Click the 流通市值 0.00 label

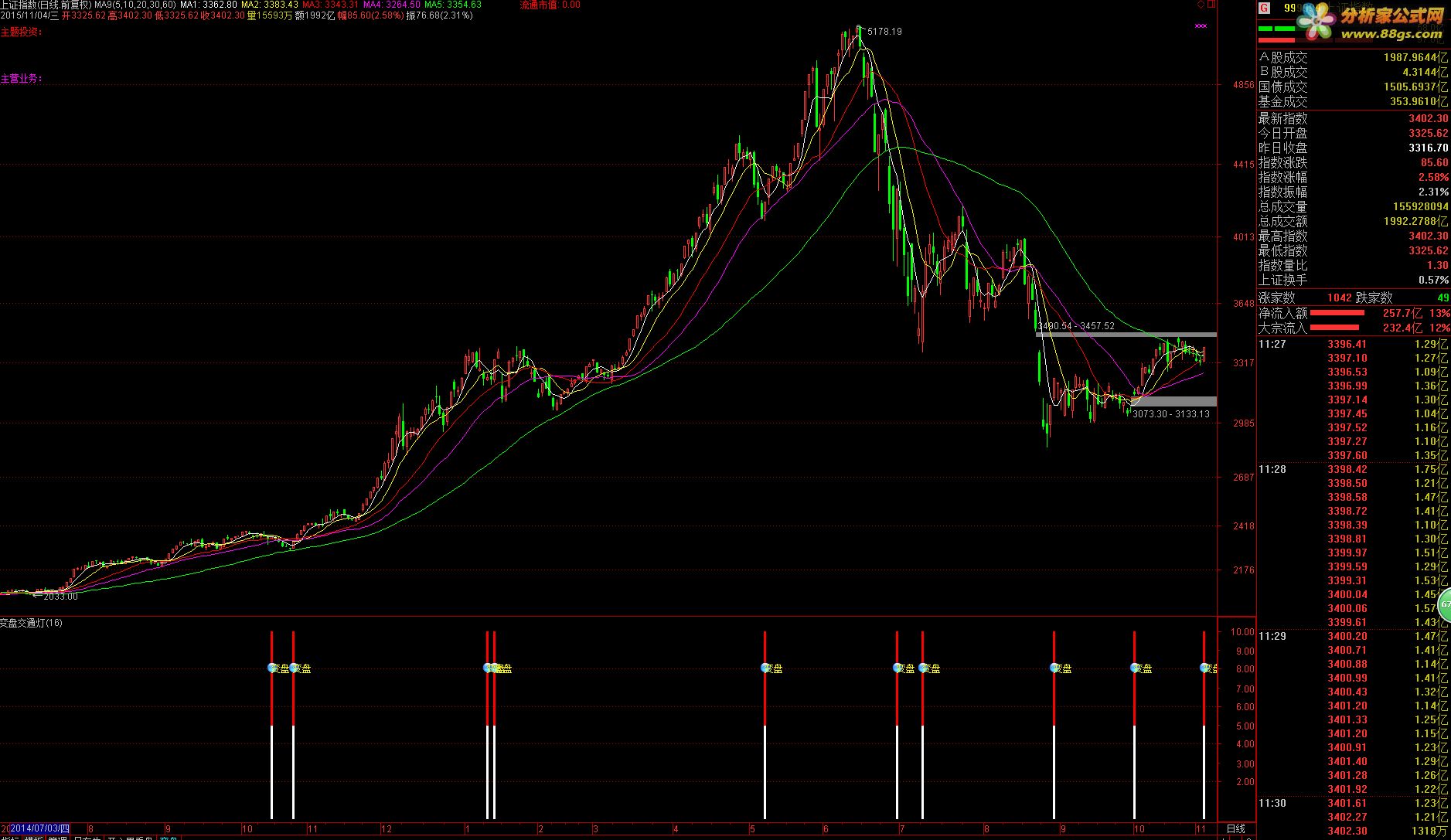[550, 5]
